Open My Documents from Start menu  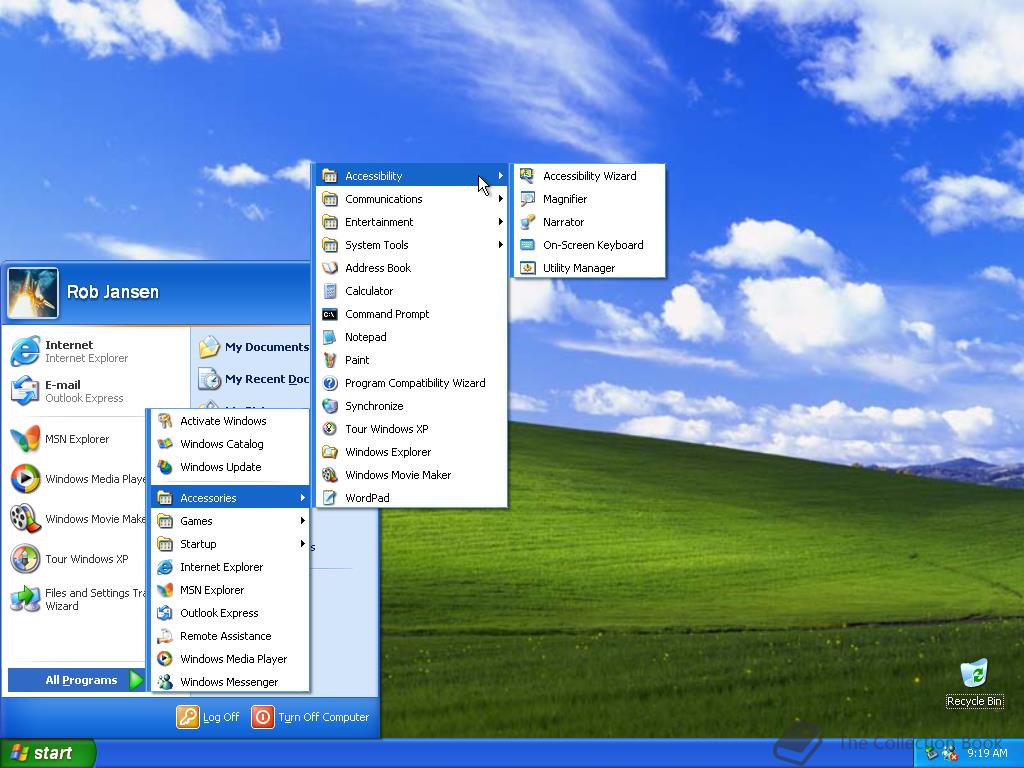coord(254,347)
